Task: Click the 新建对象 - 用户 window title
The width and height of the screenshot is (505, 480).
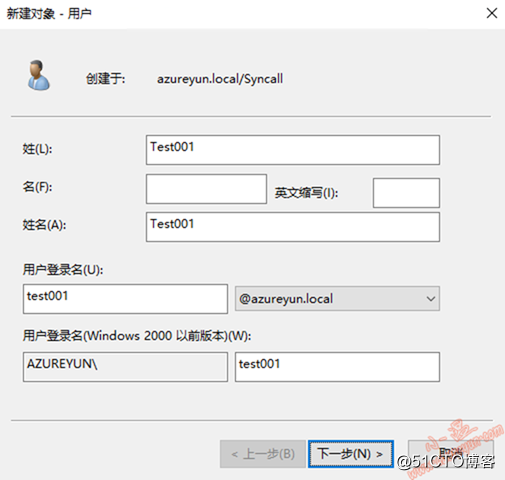Action: 49,14
